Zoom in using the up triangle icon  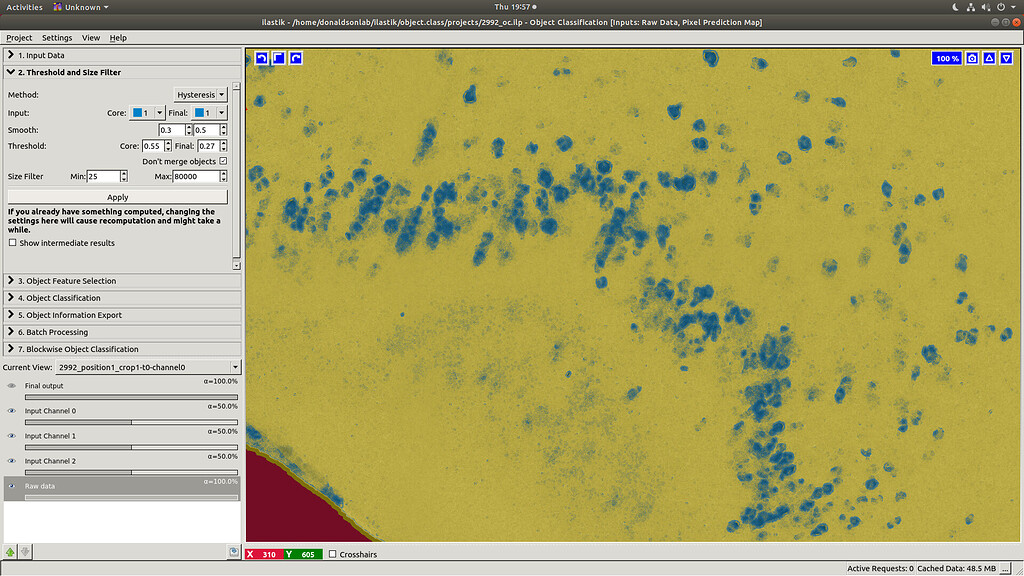988,58
